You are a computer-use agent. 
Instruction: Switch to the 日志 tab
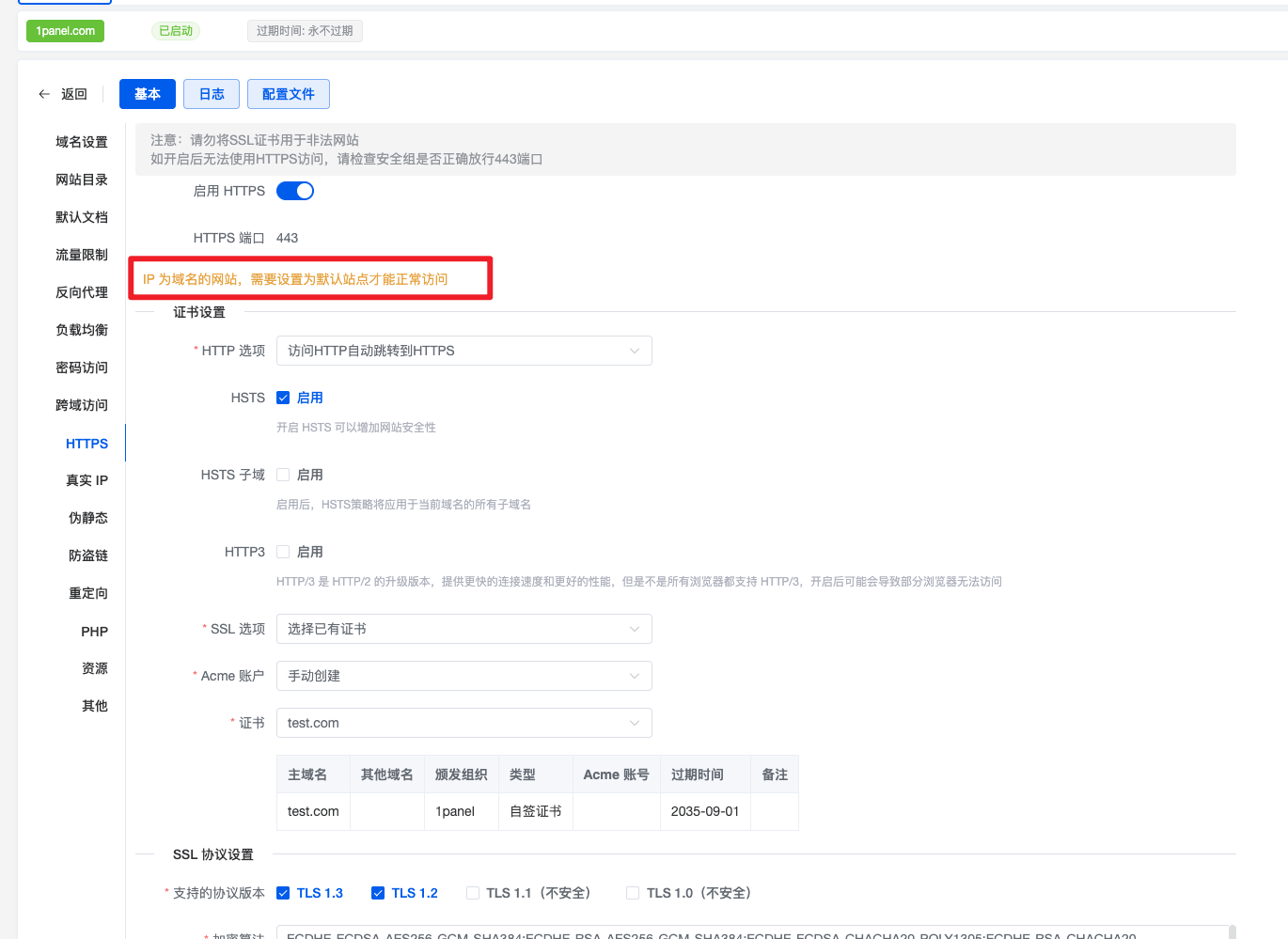212,94
